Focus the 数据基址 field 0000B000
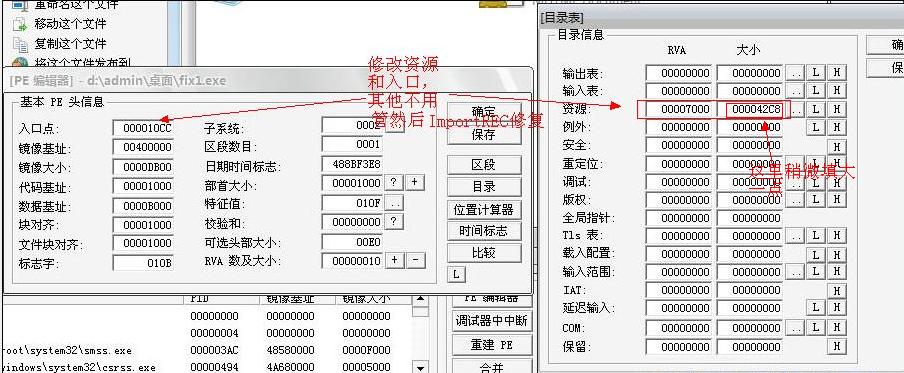The width and height of the screenshot is (904, 373). (142, 206)
